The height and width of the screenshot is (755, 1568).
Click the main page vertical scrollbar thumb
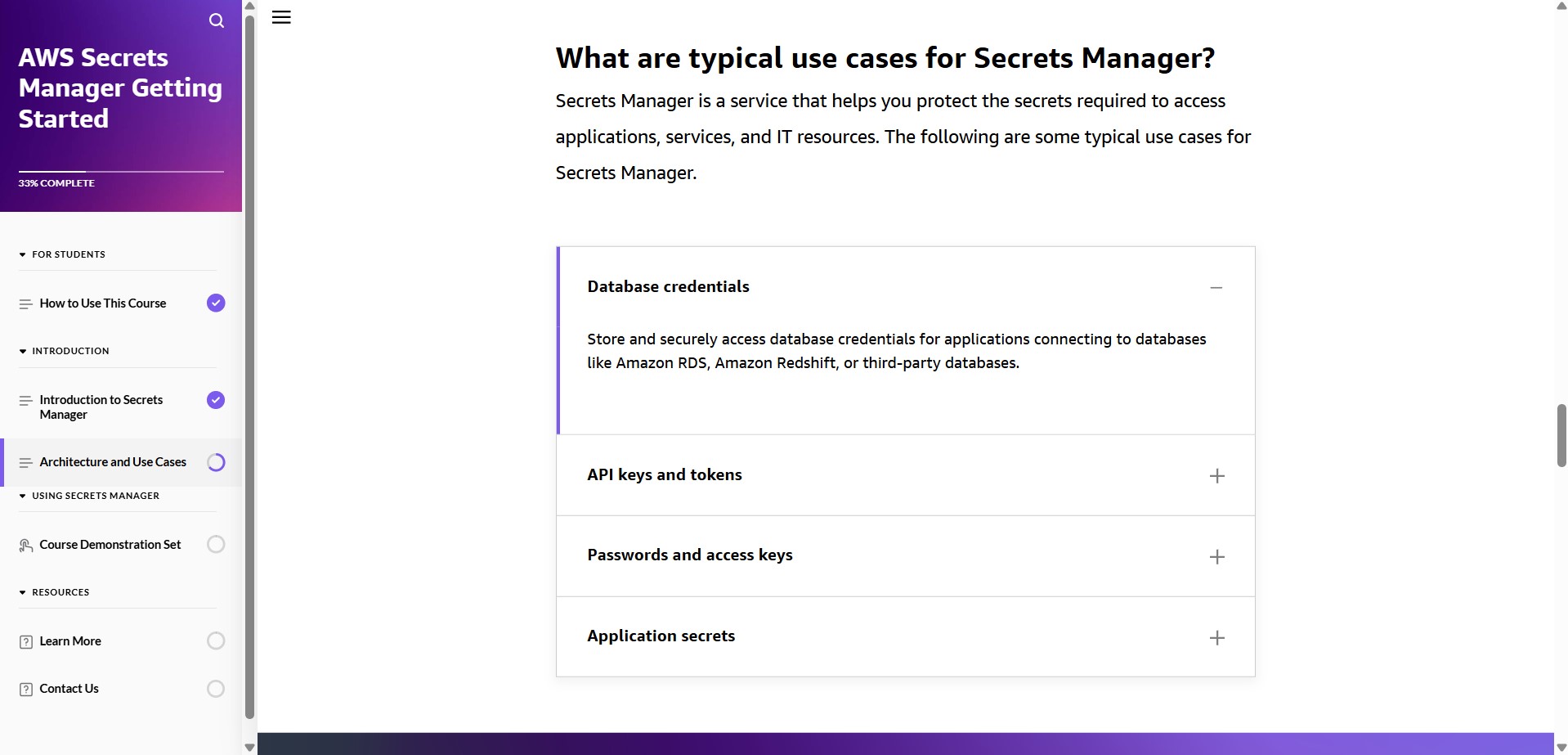(1561, 434)
